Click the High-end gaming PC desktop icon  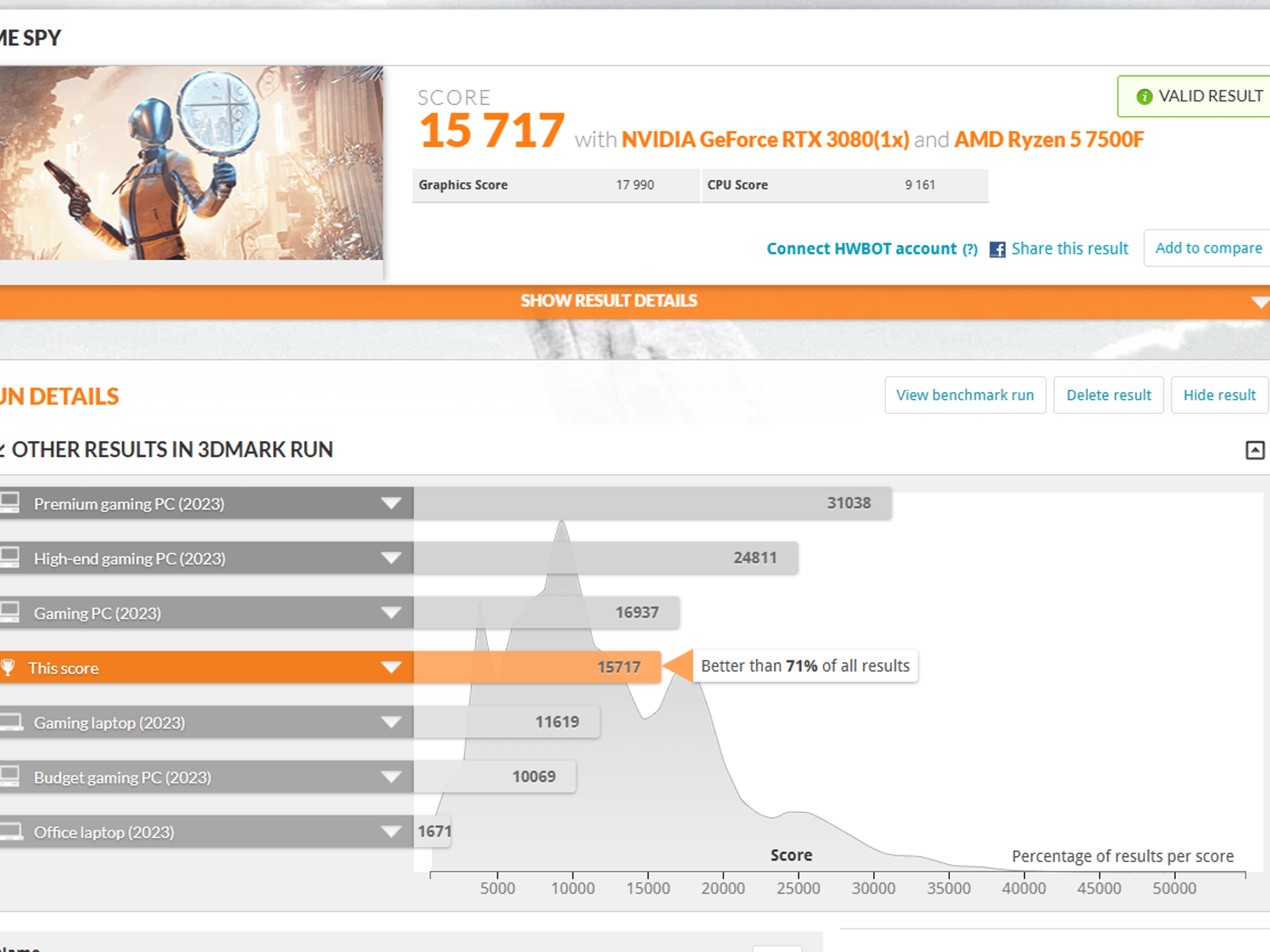coord(9,557)
